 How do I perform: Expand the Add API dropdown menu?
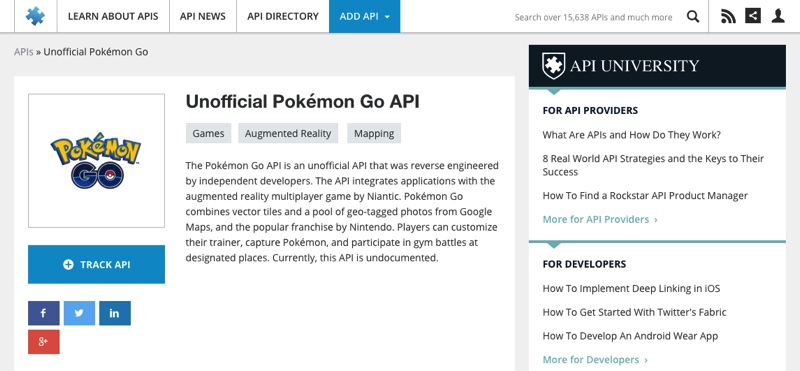coord(364,16)
